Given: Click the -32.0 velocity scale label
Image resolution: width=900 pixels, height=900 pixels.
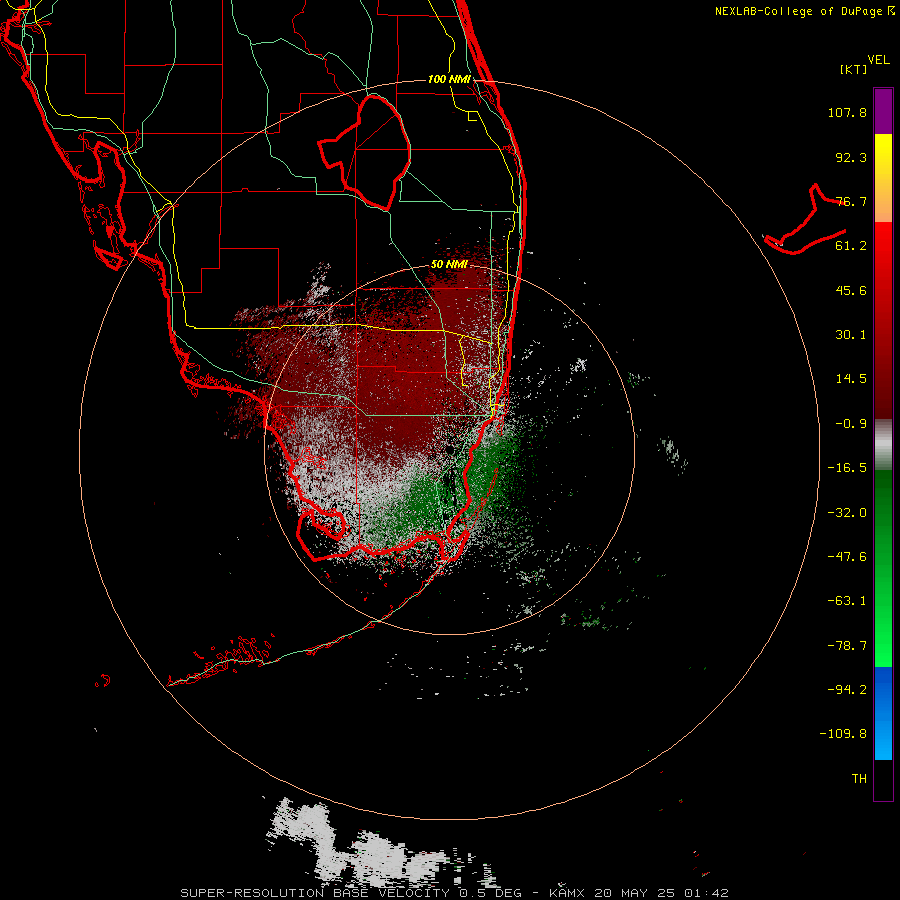Looking at the screenshot, I should [x=847, y=513].
